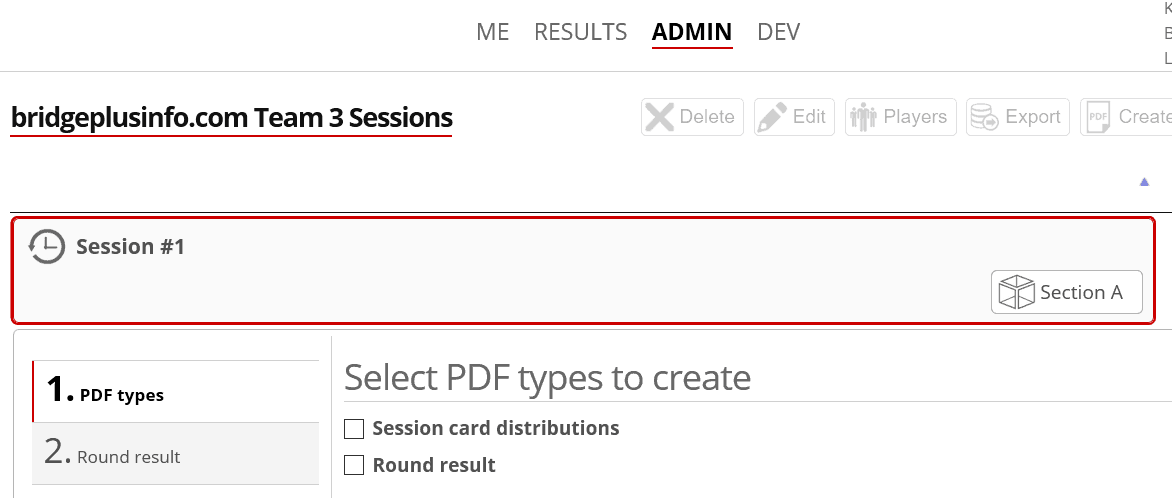
Task: Click the Export database icon
Action: click(985, 117)
